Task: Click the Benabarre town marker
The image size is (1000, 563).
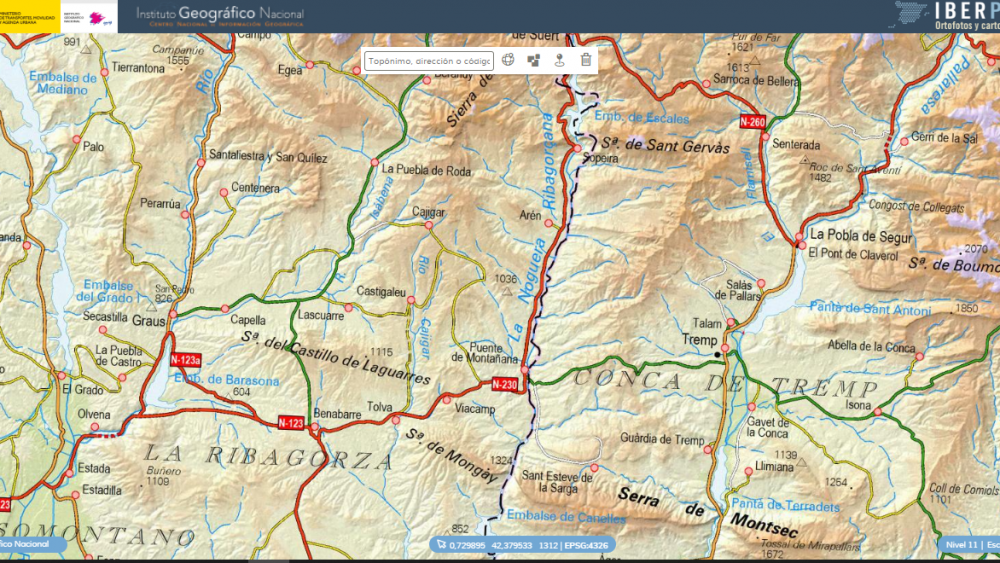Action: click(314, 427)
